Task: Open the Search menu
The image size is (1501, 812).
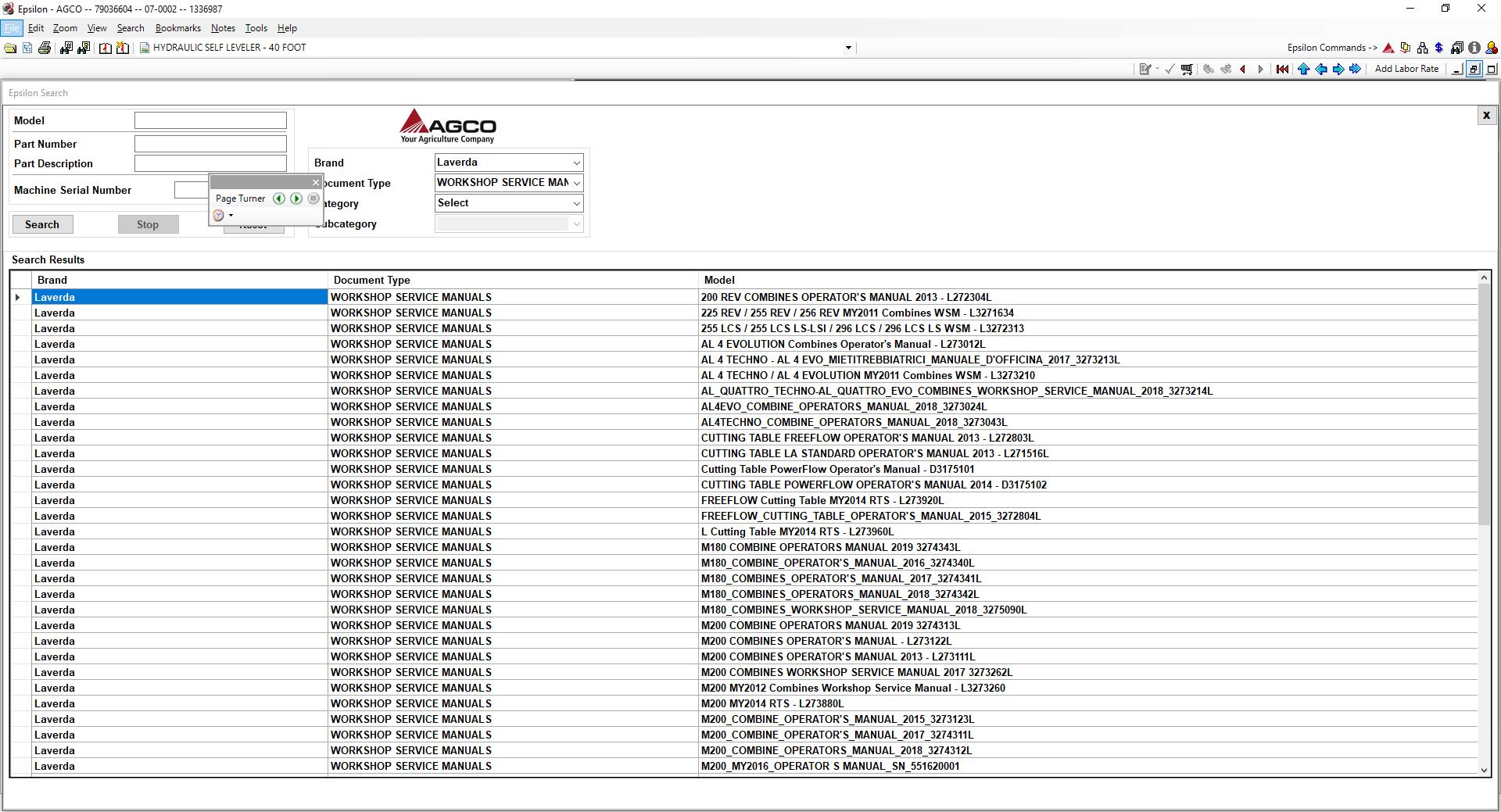Action: (x=131, y=28)
